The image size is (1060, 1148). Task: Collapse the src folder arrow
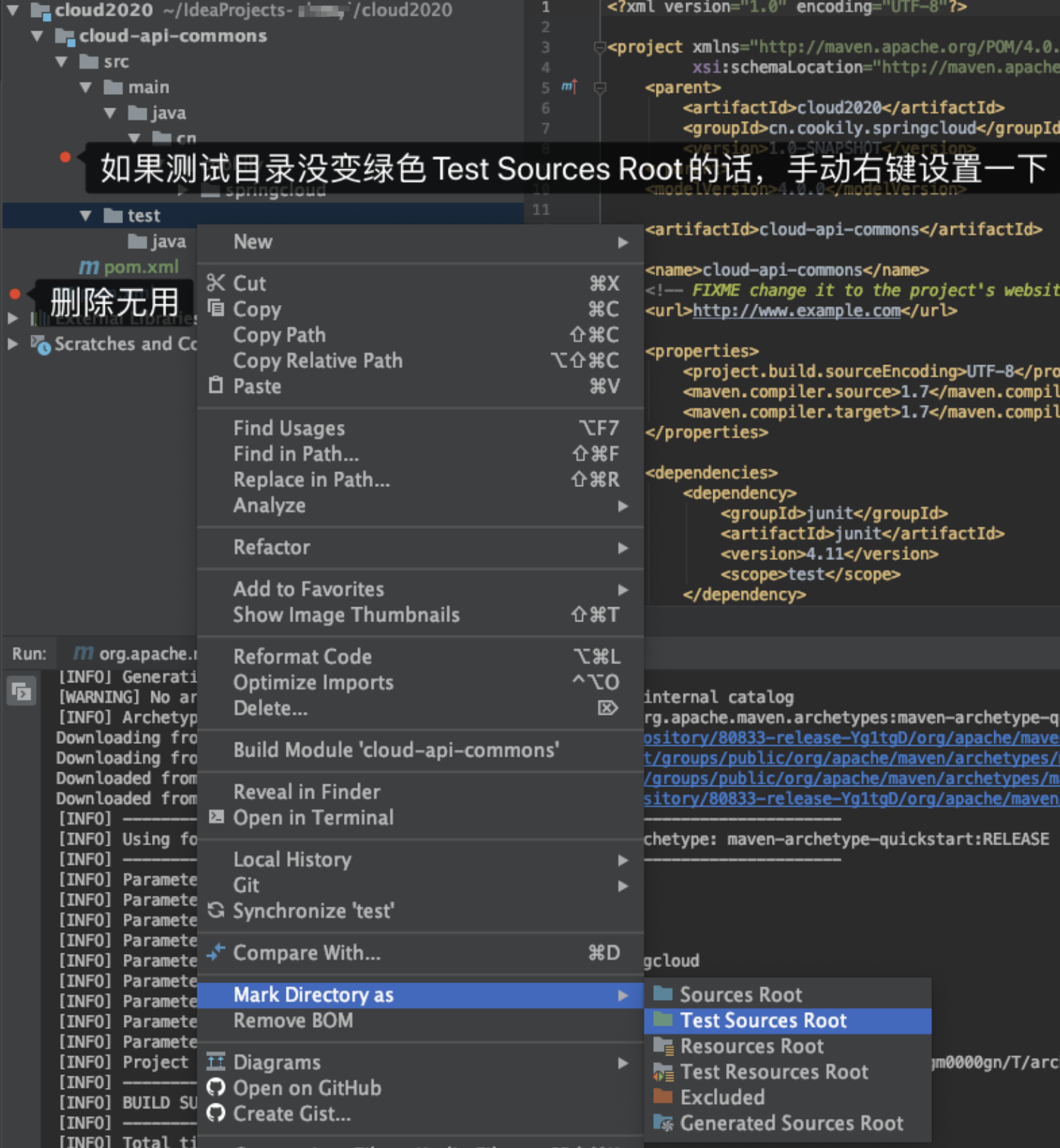point(62,62)
